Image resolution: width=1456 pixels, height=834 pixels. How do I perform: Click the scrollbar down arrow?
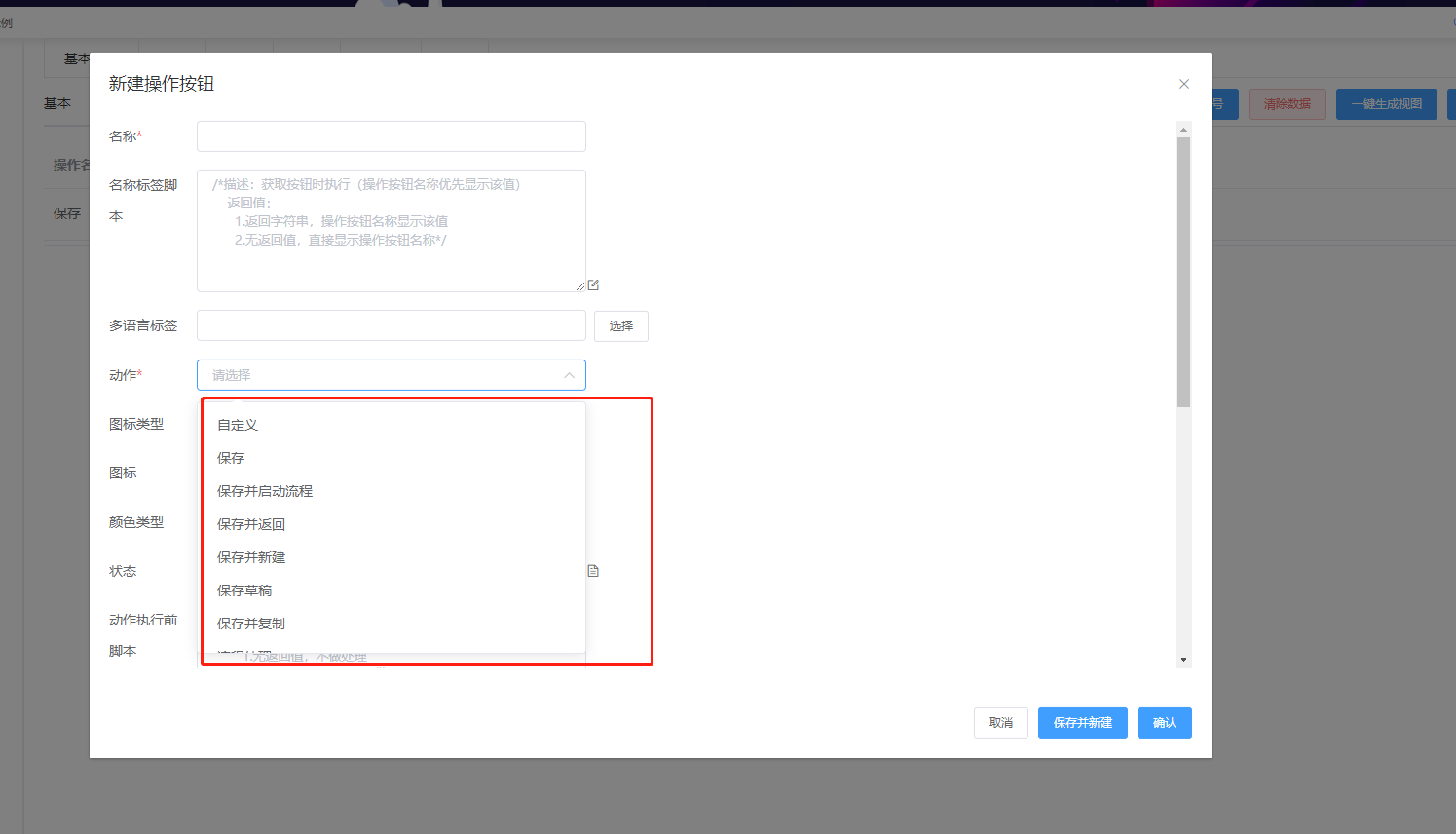tap(1184, 660)
